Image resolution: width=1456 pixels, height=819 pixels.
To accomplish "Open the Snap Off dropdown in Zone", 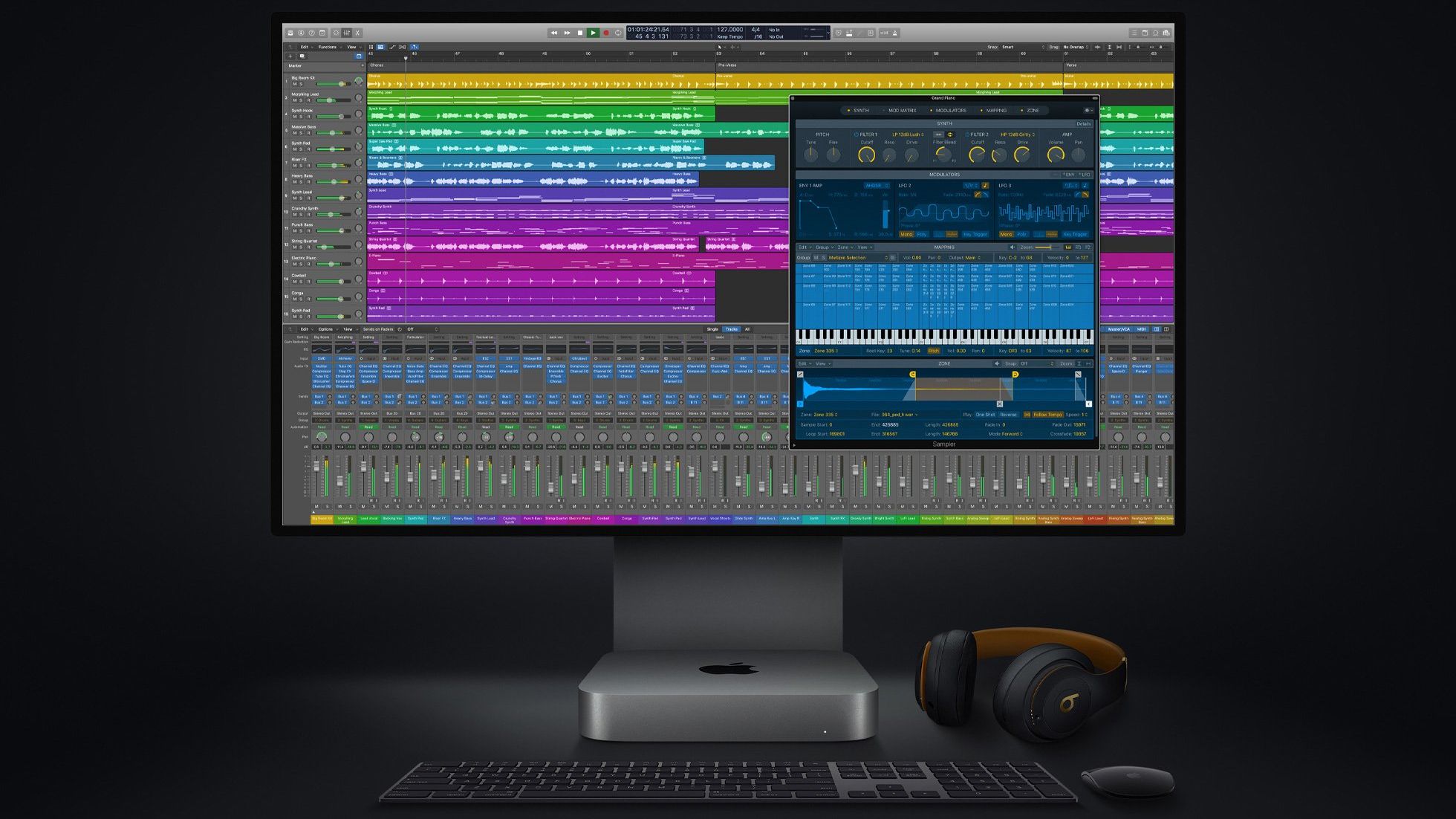I will pyautogui.click(x=1036, y=364).
